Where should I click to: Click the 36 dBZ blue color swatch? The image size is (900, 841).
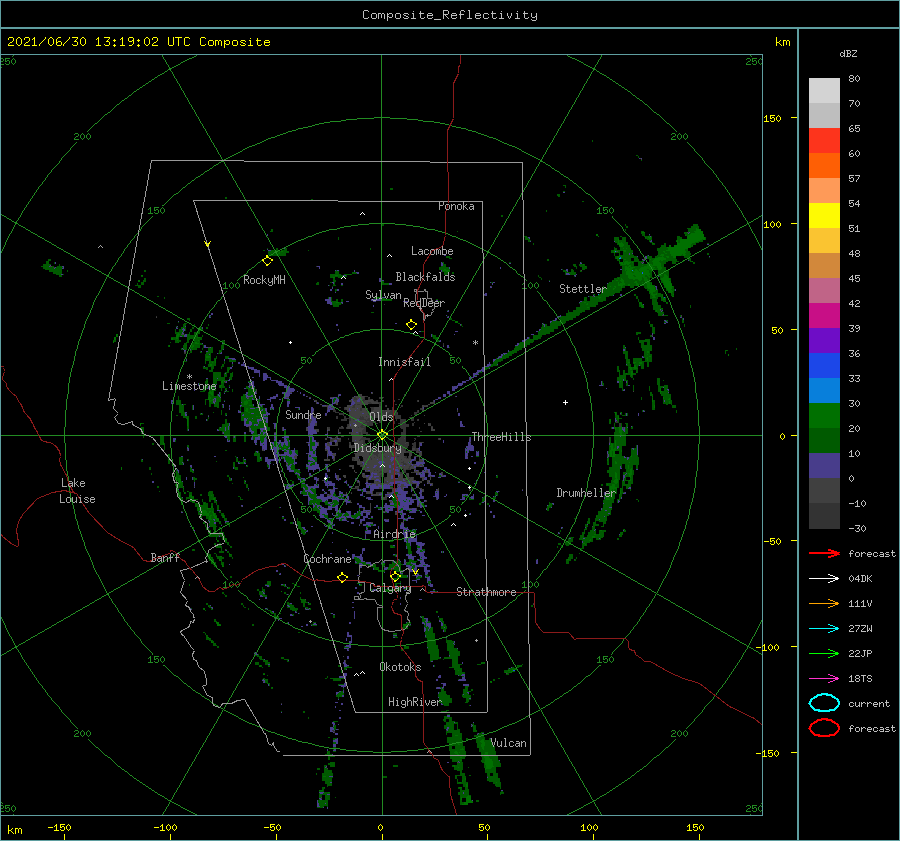[x=824, y=366]
